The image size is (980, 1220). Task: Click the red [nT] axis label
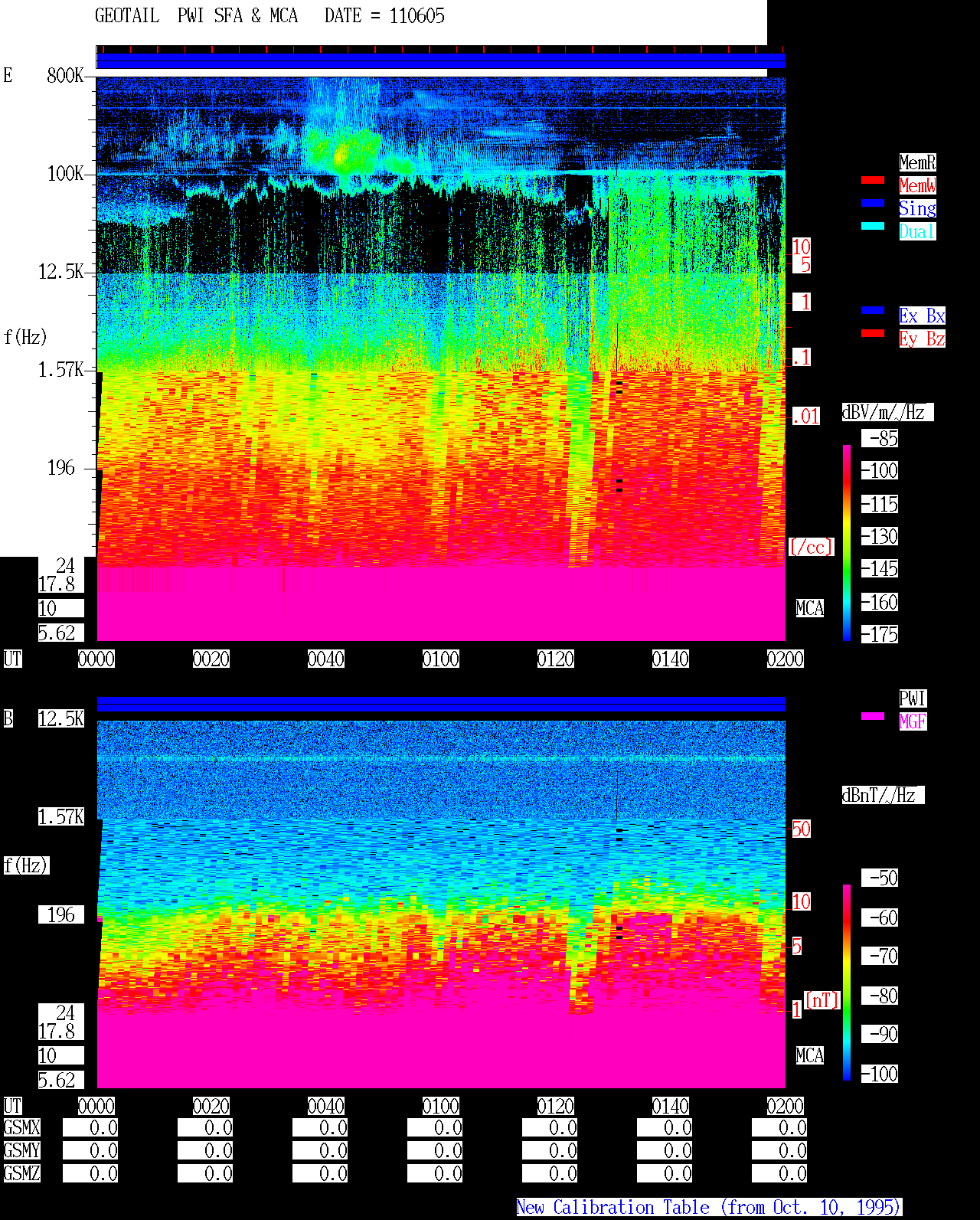coord(822,1000)
